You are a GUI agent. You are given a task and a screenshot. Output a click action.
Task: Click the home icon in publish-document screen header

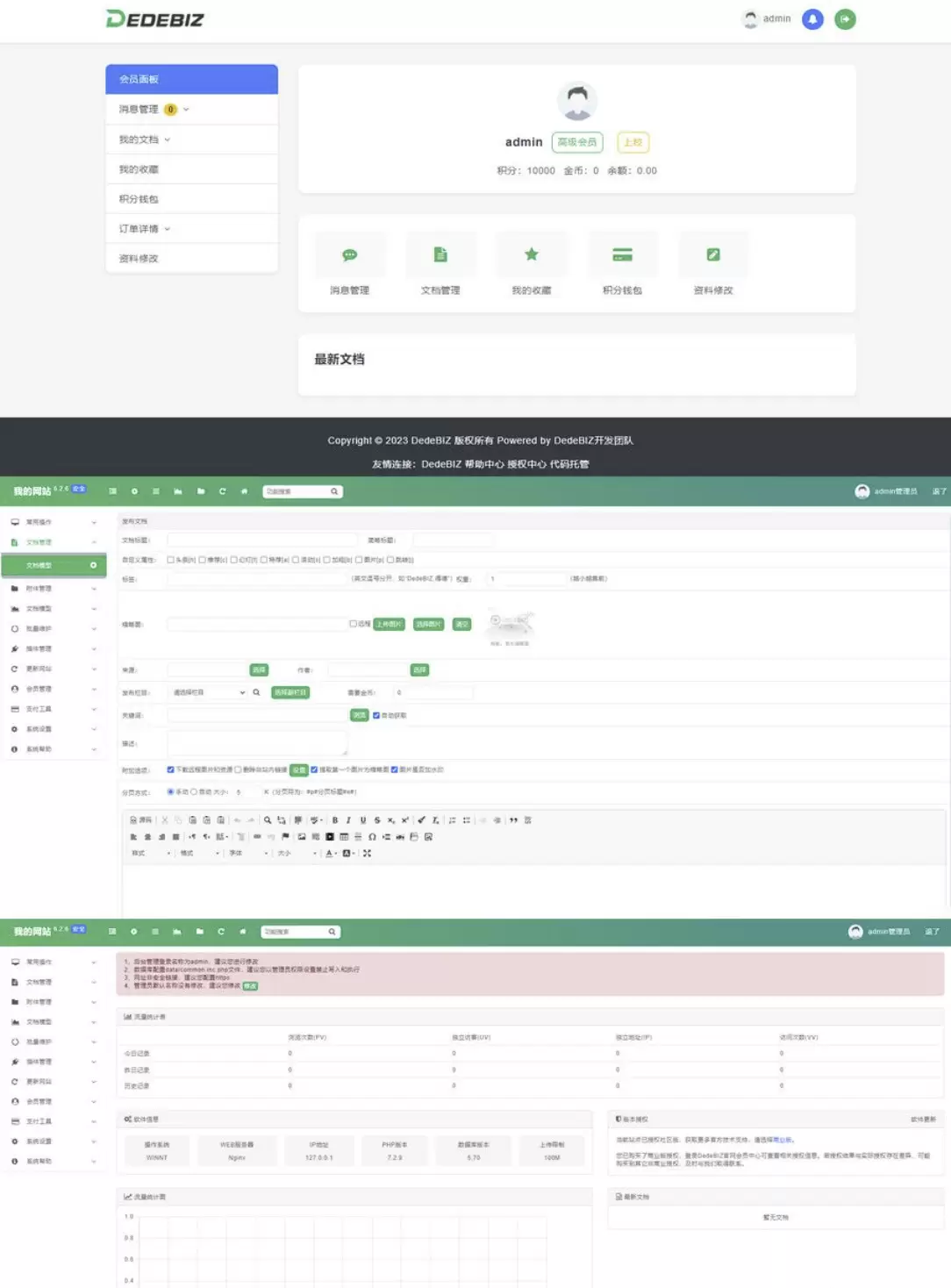(244, 491)
